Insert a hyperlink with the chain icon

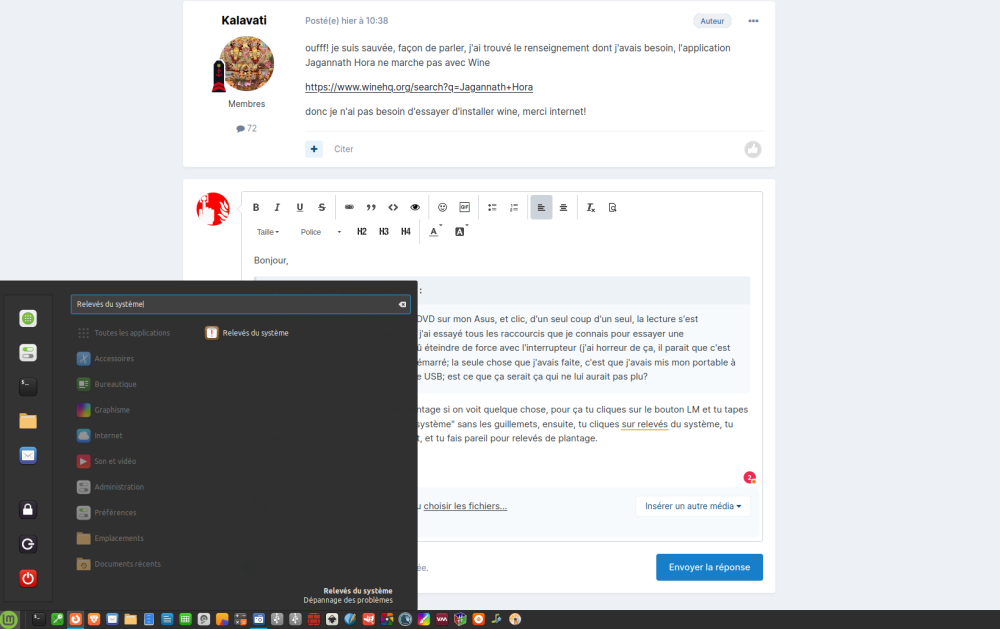[x=348, y=207]
